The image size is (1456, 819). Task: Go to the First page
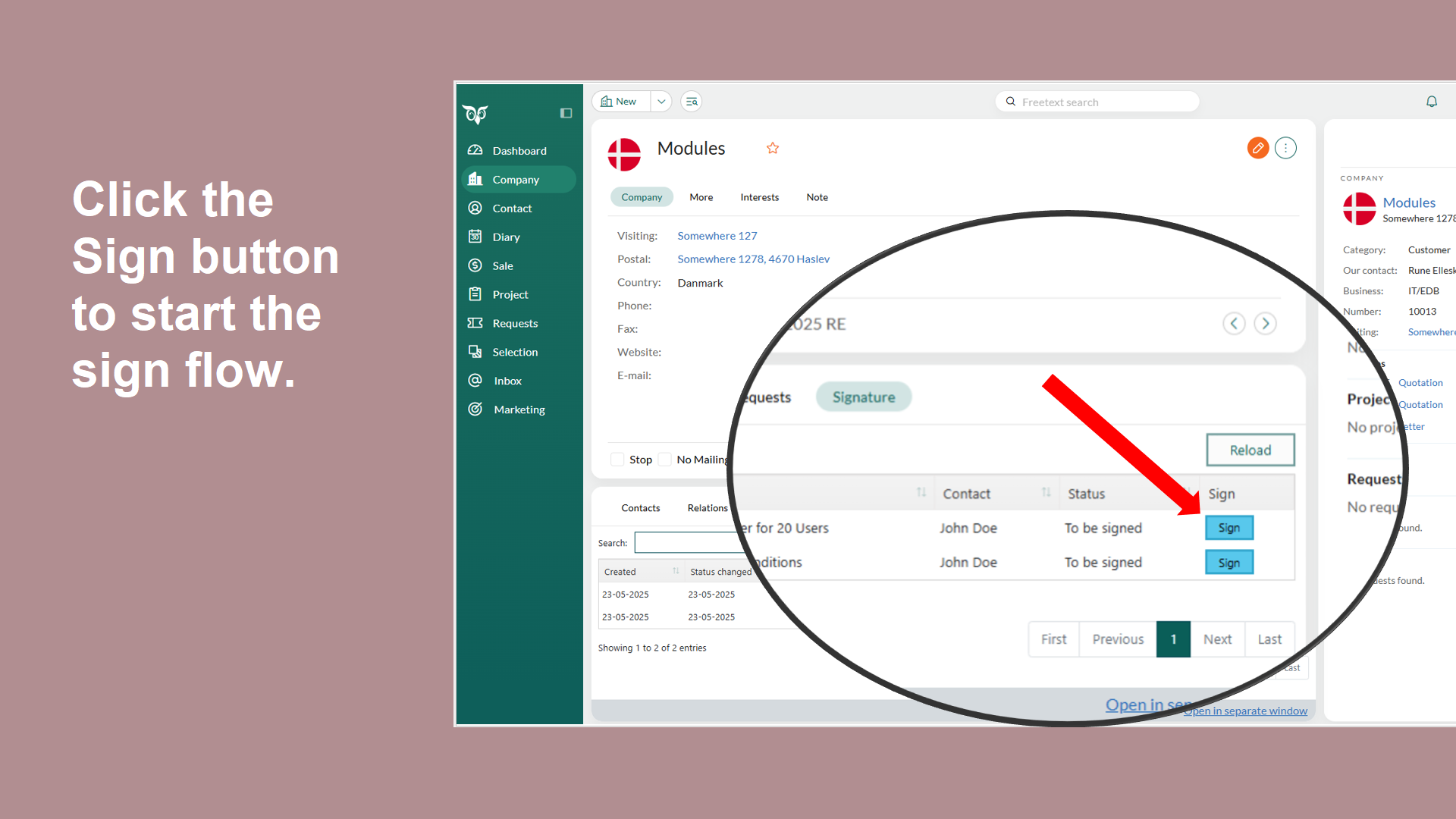point(1053,639)
